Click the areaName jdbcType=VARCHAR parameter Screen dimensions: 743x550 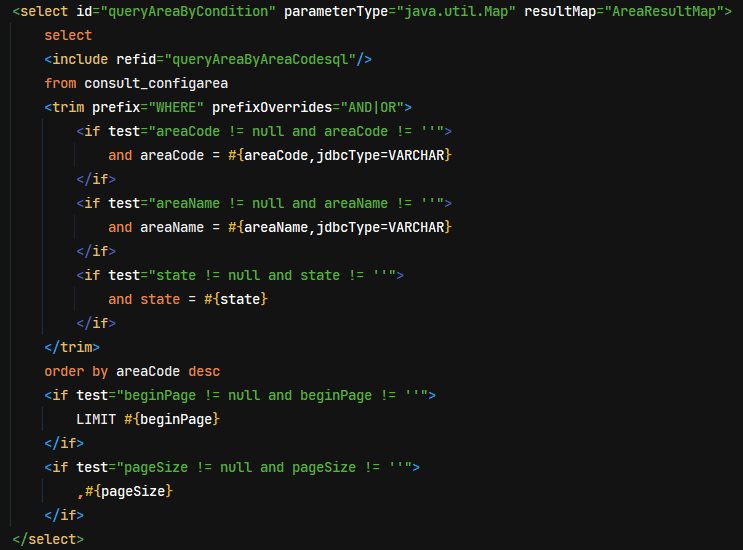pyautogui.click(x=340, y=227)
